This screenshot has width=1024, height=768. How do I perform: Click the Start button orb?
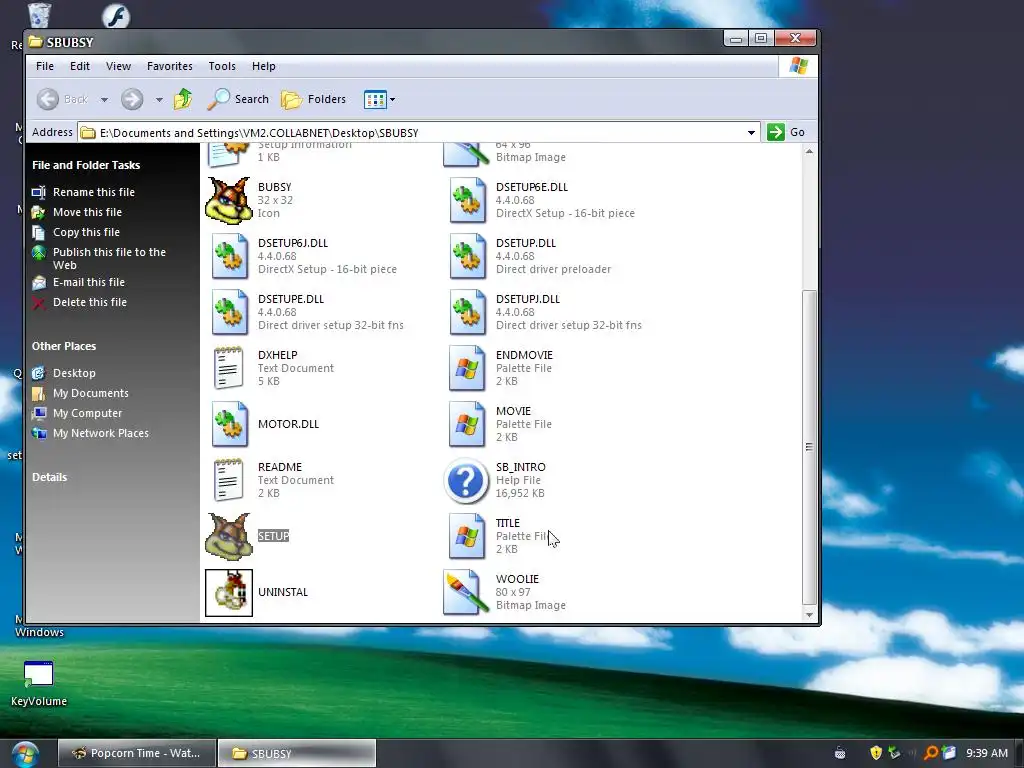(x=24, y=755)
